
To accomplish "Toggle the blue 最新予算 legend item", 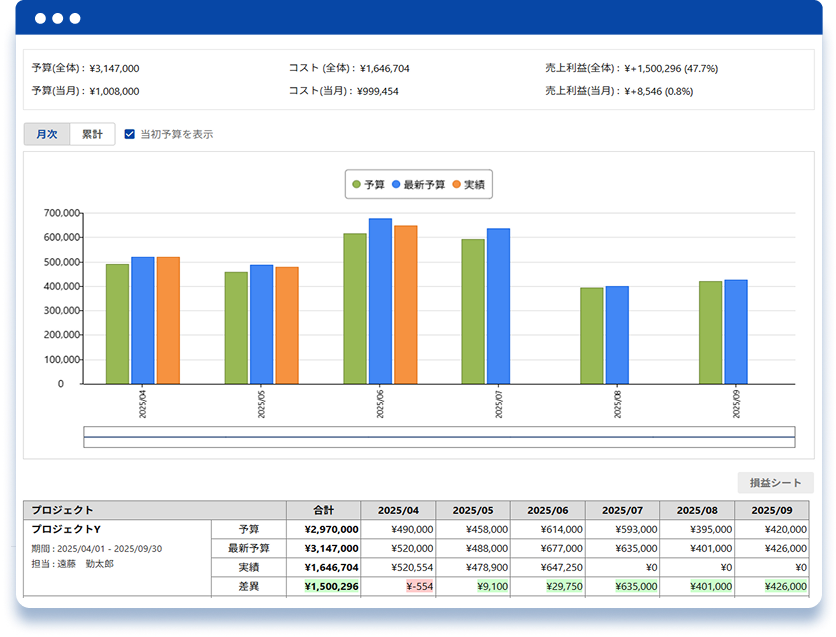I will coord(419,185).
